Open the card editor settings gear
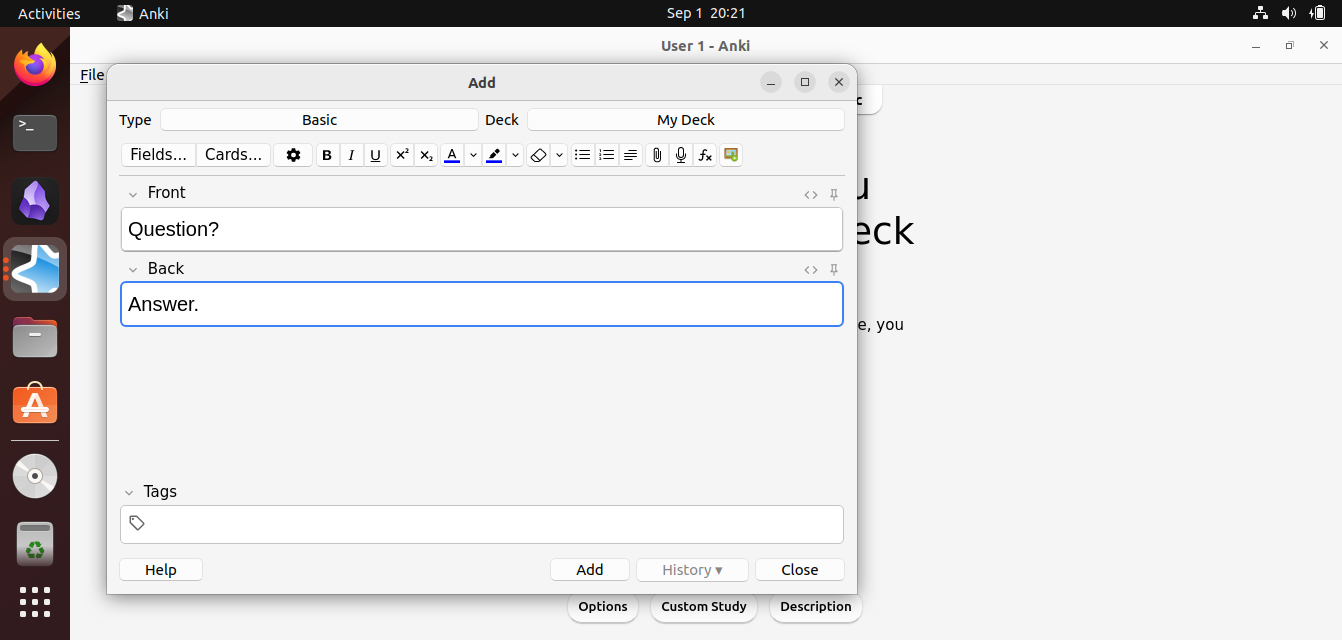This screenshot has height=640, width=1342. pyautogui.click(x=292, y=155)
